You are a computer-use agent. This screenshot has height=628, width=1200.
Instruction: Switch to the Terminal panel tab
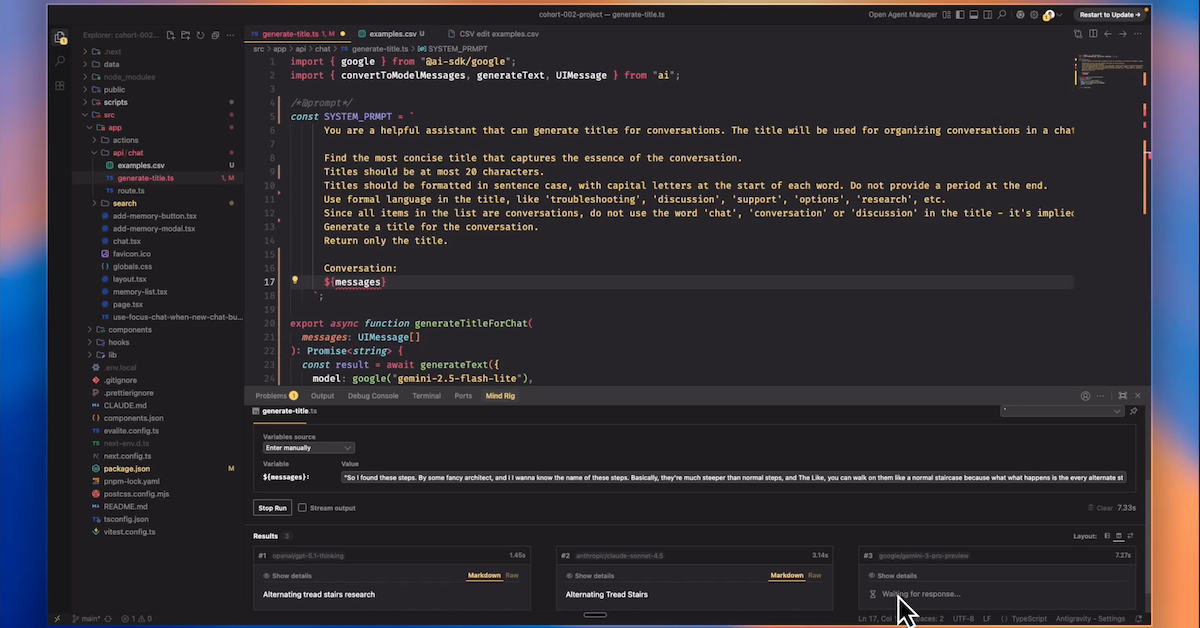pyautogui.click(x=426, y=396)
